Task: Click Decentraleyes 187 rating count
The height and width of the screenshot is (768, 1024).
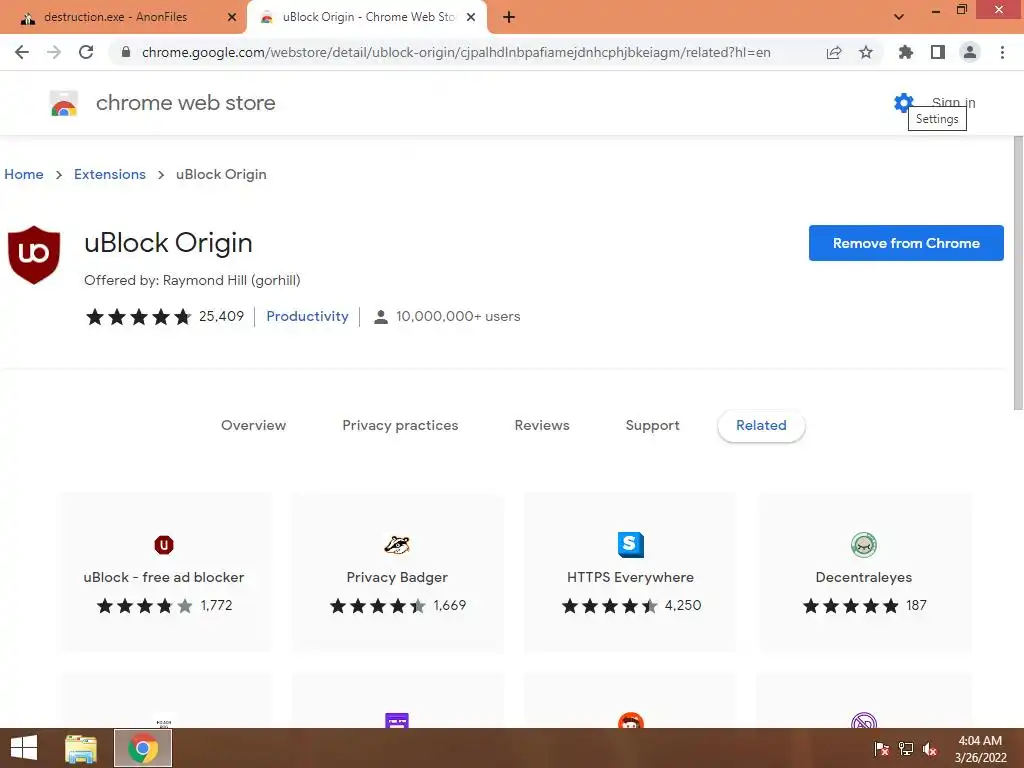Action: click(916, 605)
